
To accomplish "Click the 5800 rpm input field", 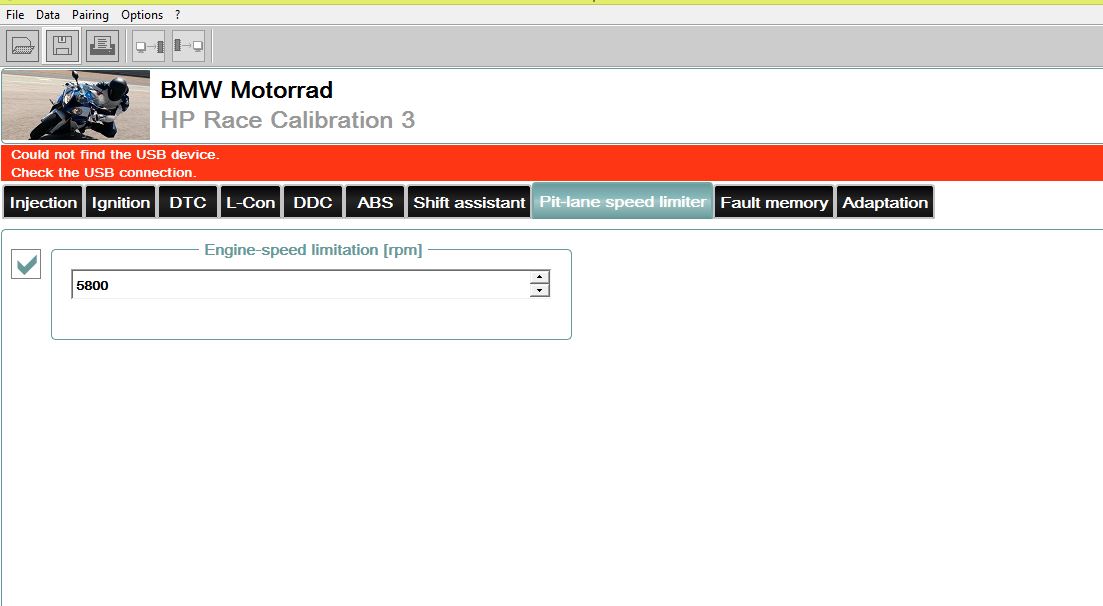I will pyautogui.click(x=300, y=285).
